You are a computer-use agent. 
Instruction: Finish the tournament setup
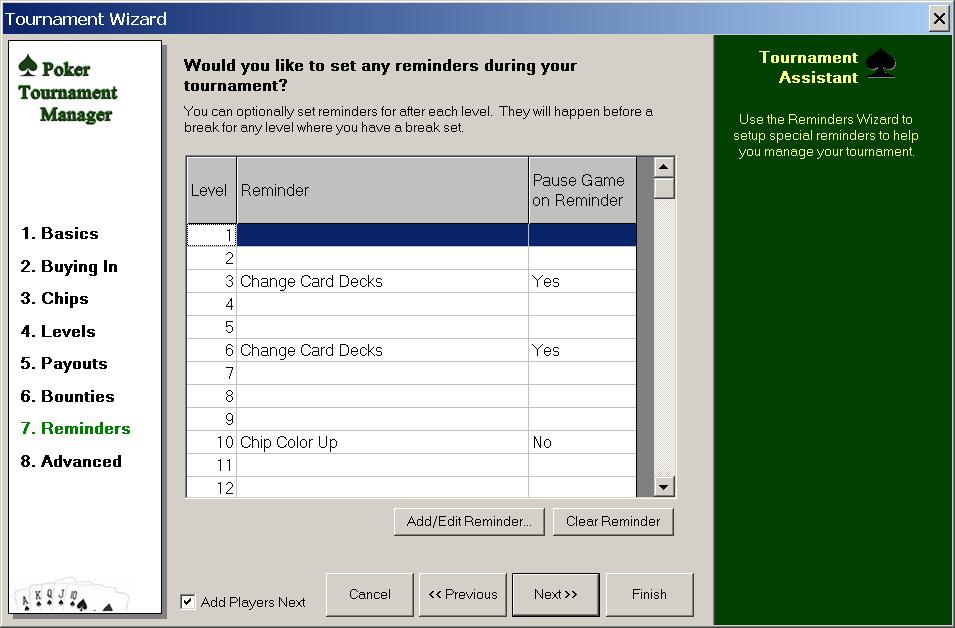click(x=649, y=594)
